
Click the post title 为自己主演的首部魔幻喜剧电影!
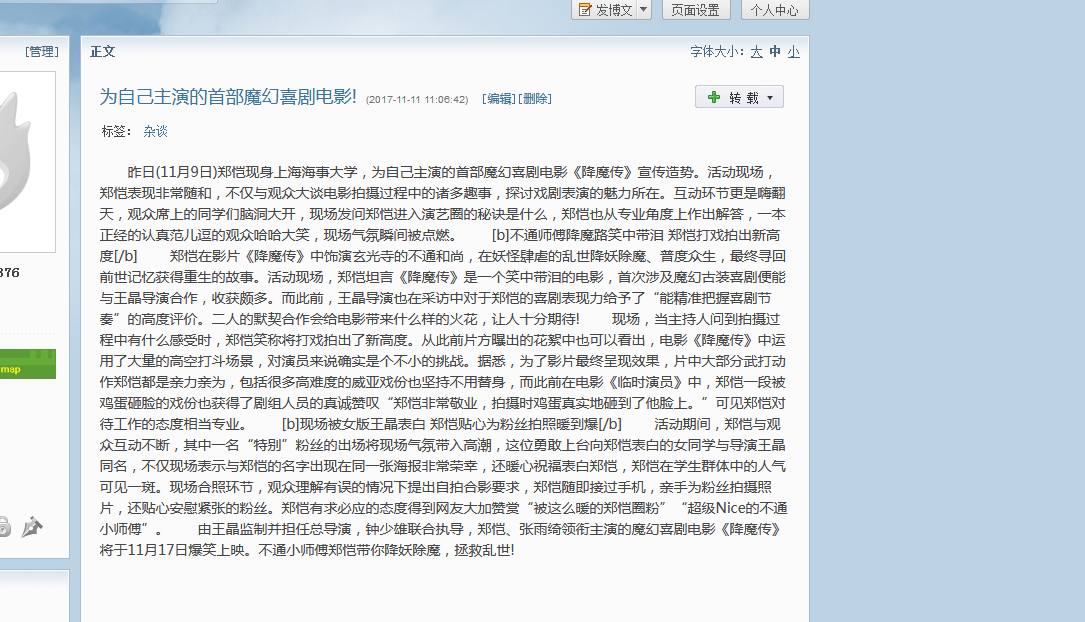(228, 97)
